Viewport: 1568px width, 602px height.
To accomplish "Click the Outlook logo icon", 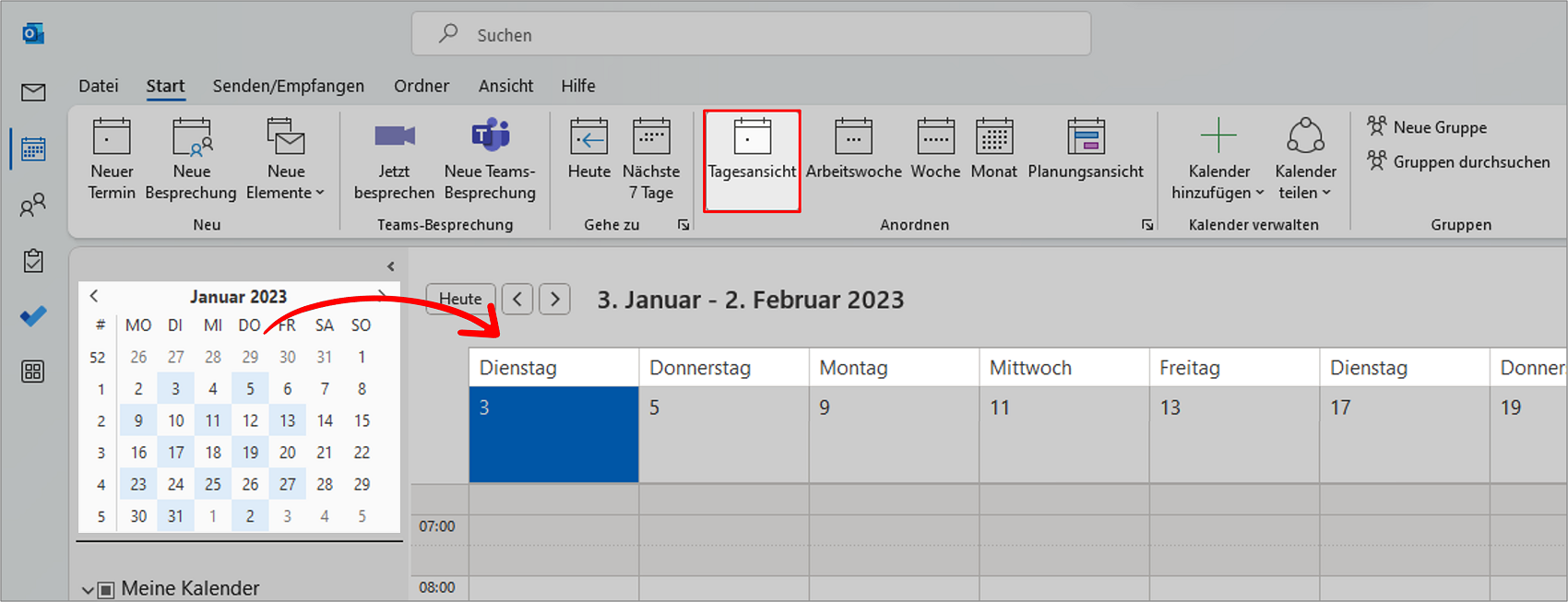I will point(33,34).
